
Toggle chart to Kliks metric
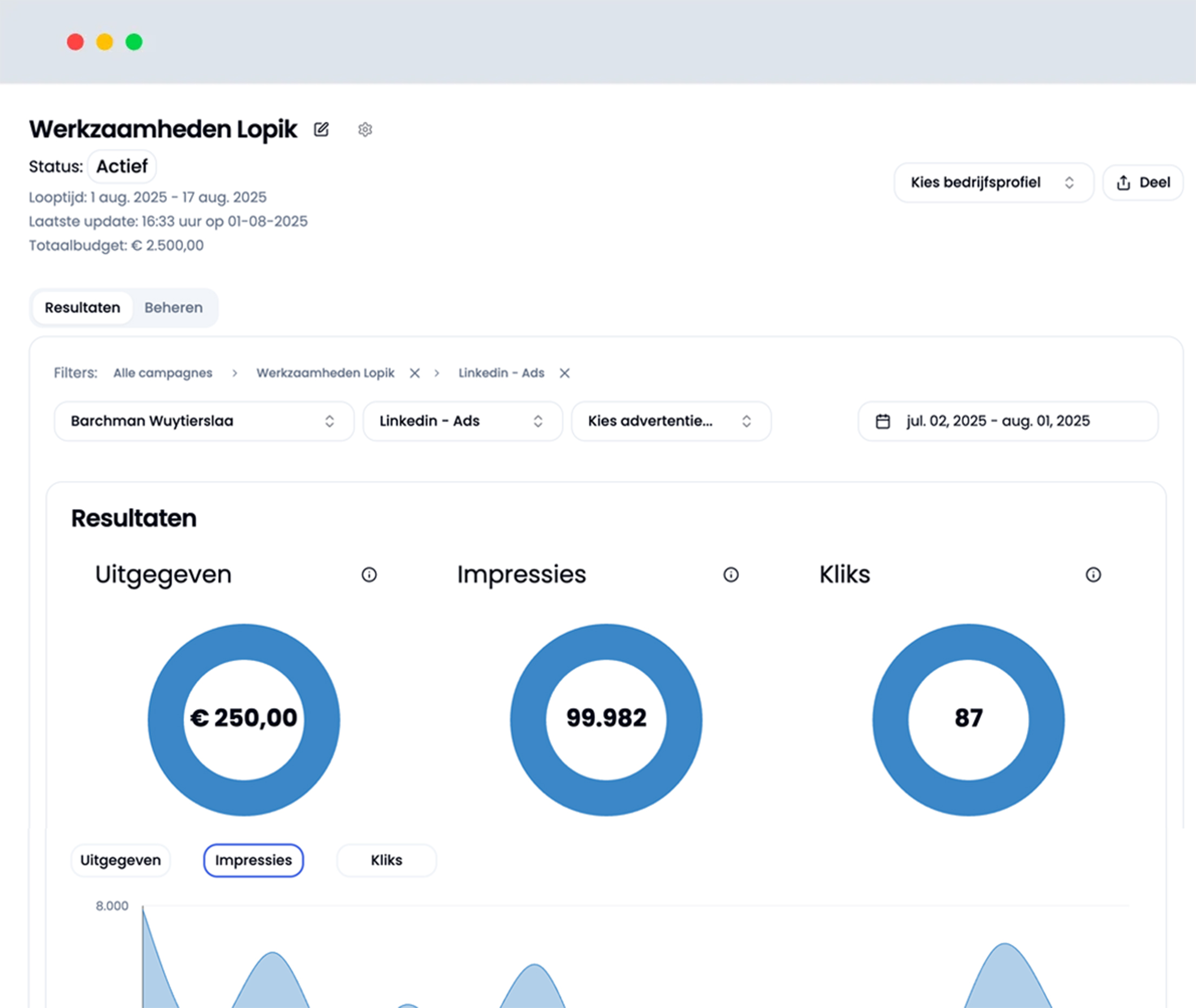coord(386,860)
